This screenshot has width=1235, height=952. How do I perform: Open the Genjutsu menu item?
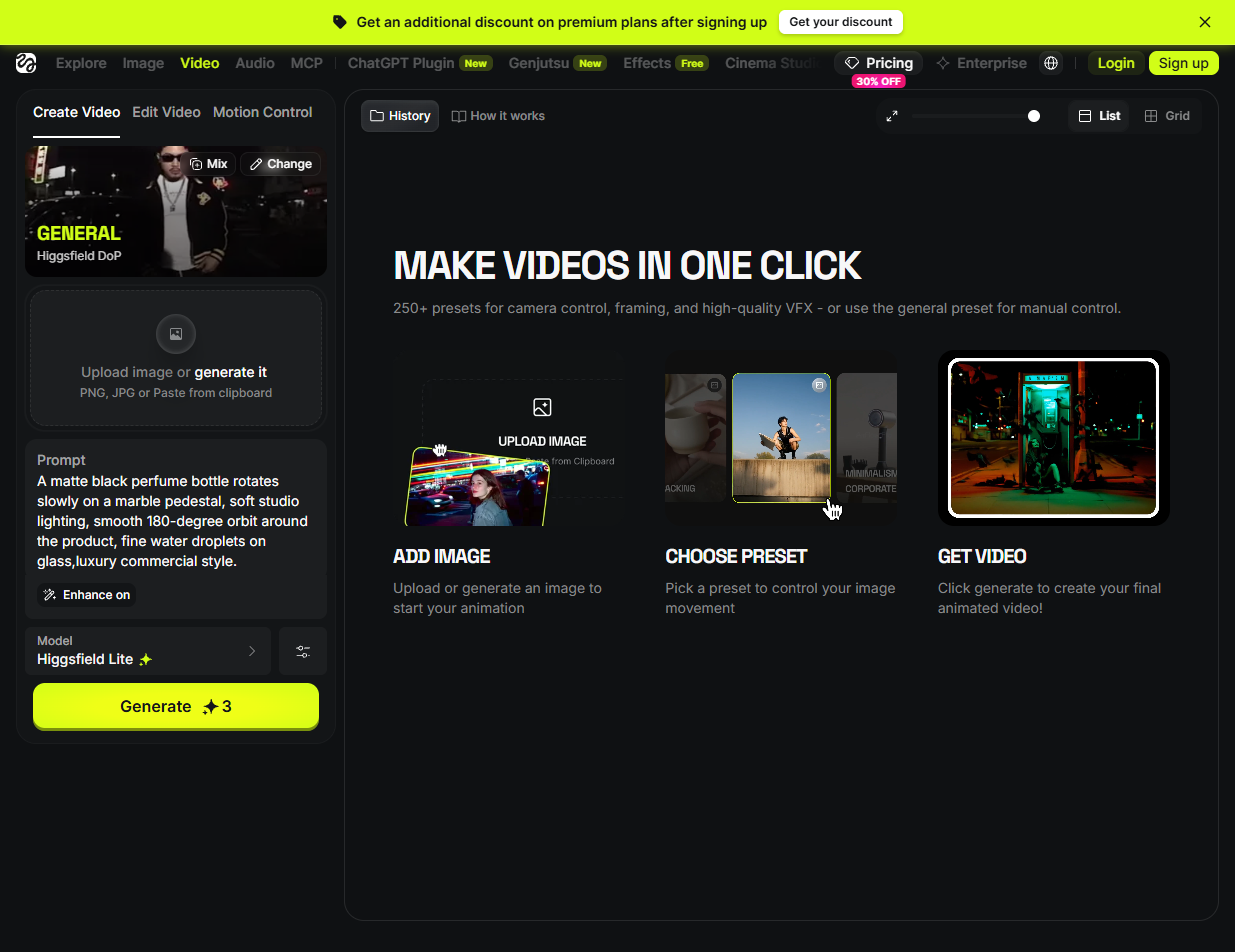pyautogui.click(x=558, y=63)
